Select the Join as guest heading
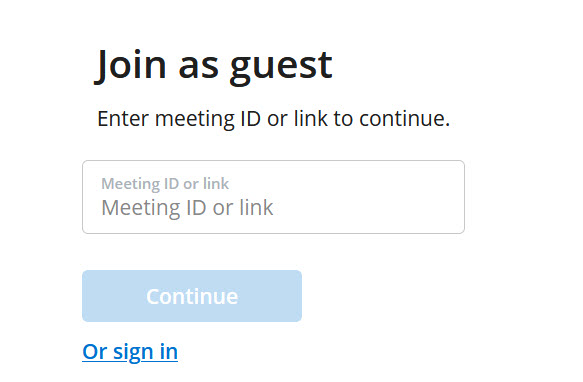 click(213, 66)
